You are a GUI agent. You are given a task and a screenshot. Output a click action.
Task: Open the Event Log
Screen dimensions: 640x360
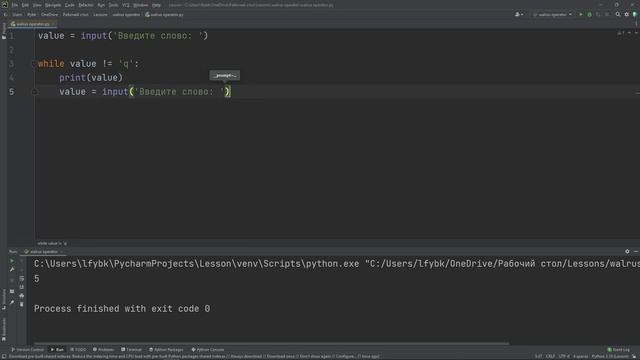tap(619, 350)
